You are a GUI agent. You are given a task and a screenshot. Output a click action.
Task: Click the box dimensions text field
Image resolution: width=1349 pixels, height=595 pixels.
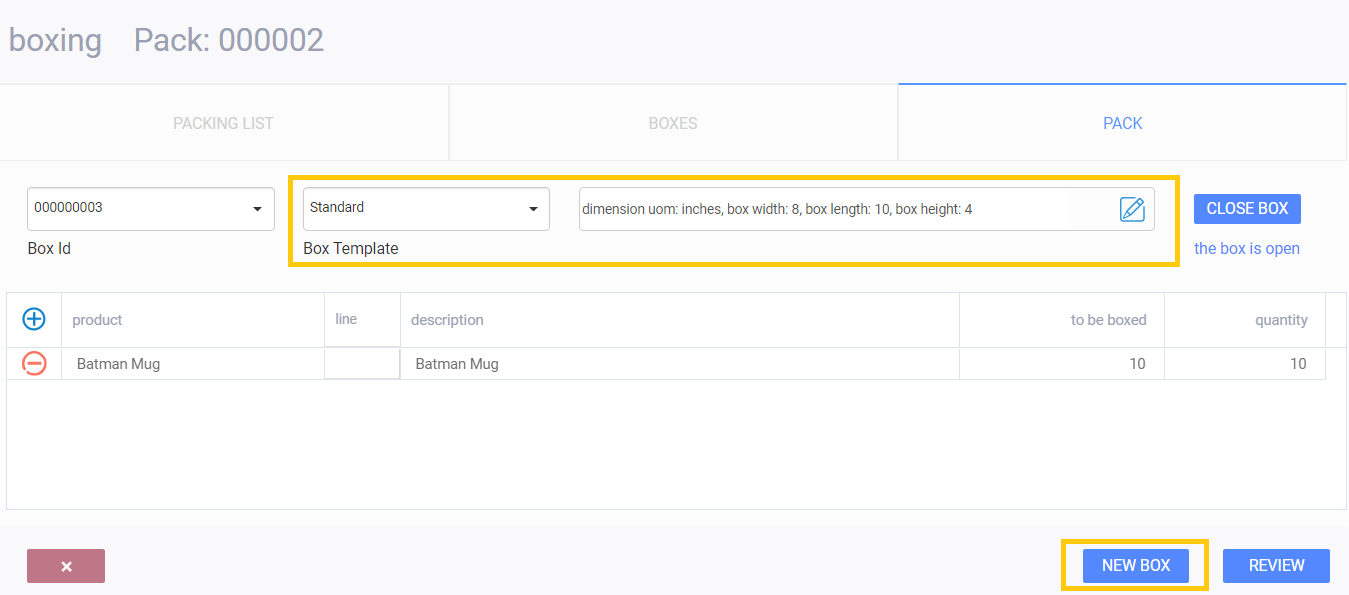point(825,209)
